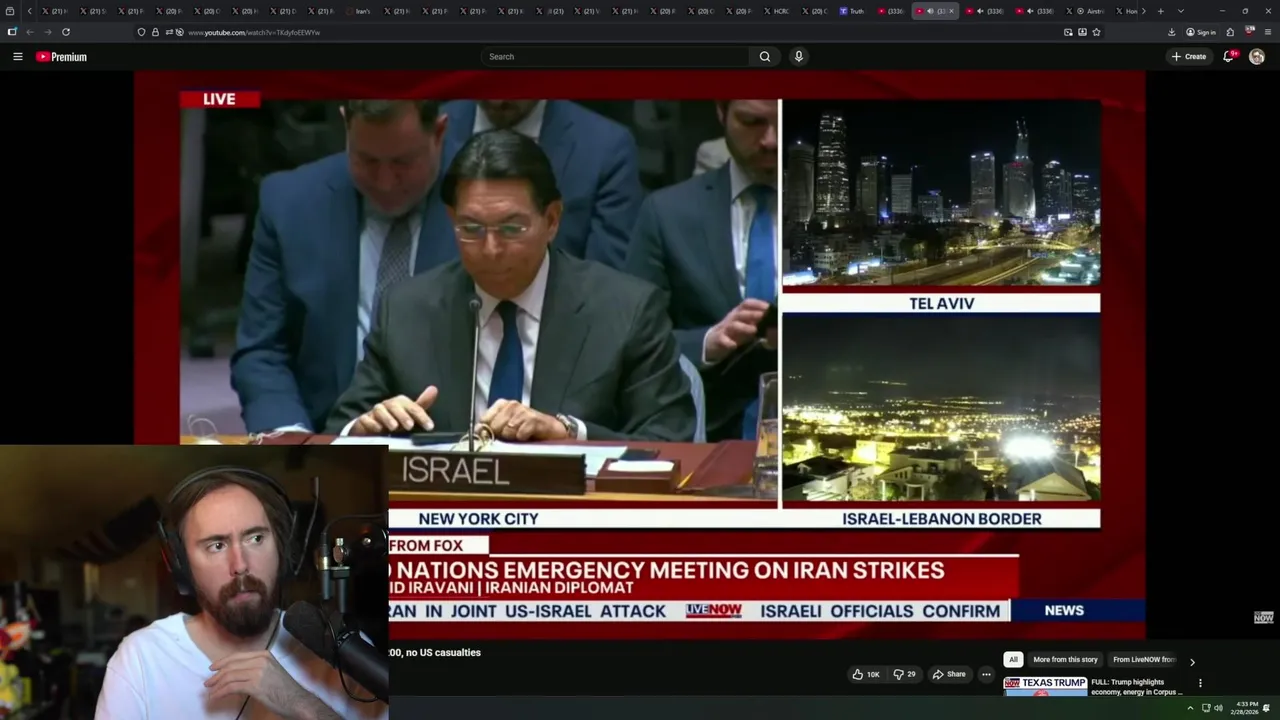Open the YouTube guide hamburger menu
1280x720 pixels.
tap(17, 57)
